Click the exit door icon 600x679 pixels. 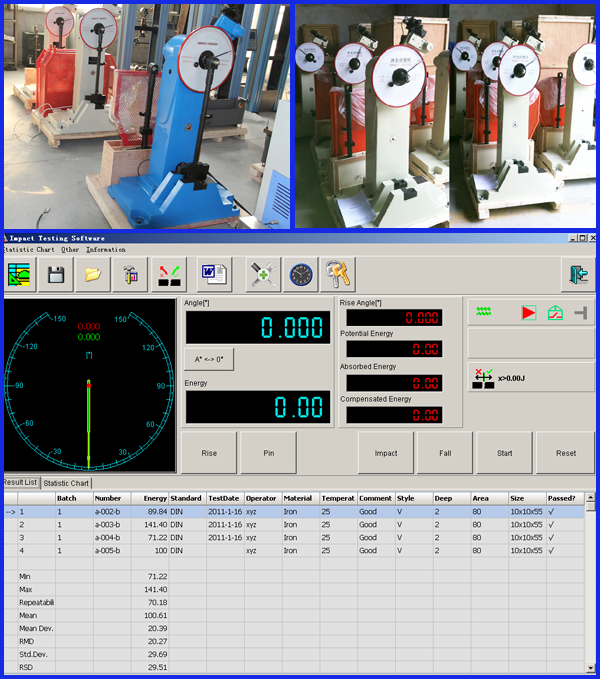(576, 274)
